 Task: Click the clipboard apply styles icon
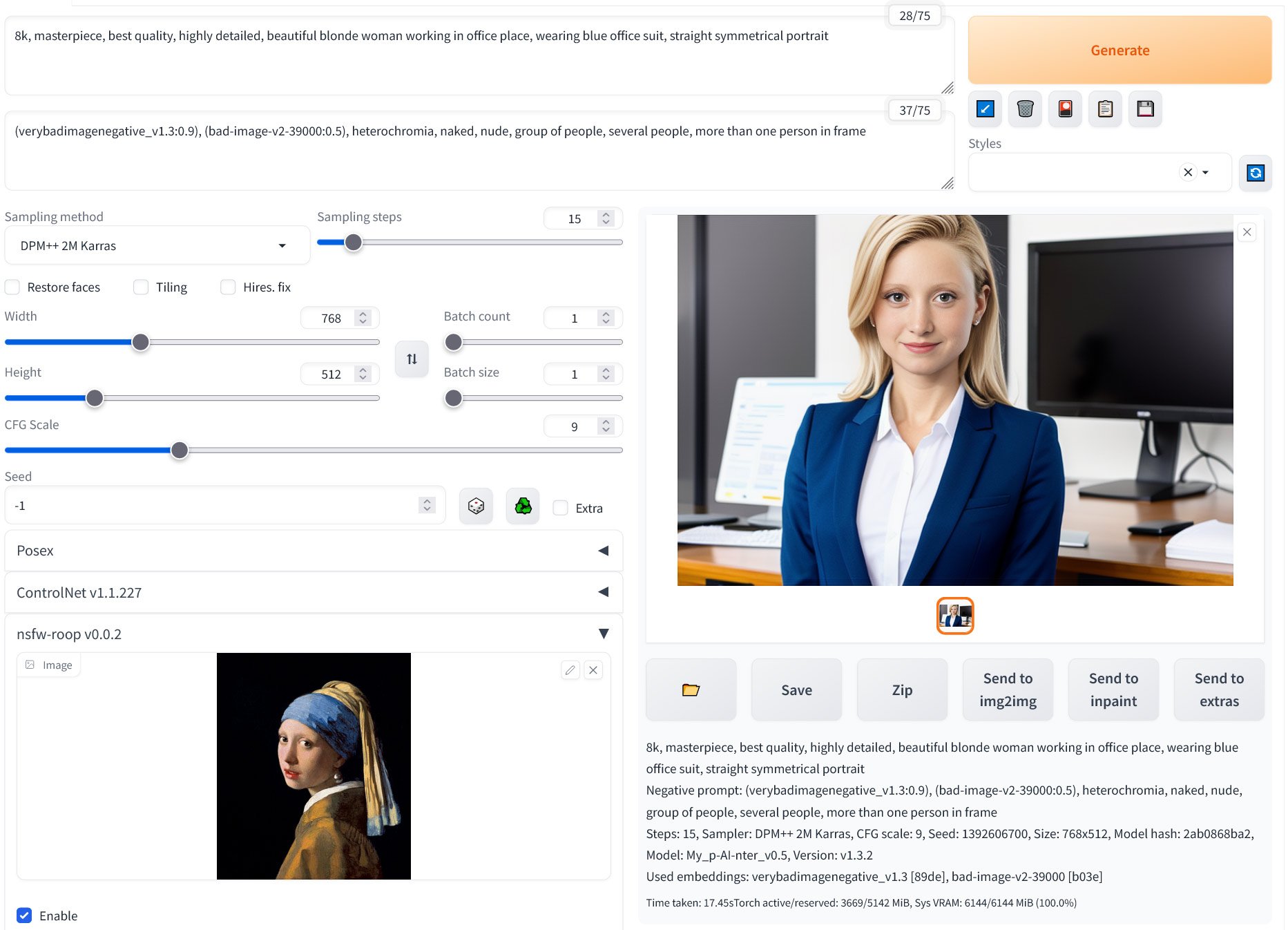(x=1105, y=109)
